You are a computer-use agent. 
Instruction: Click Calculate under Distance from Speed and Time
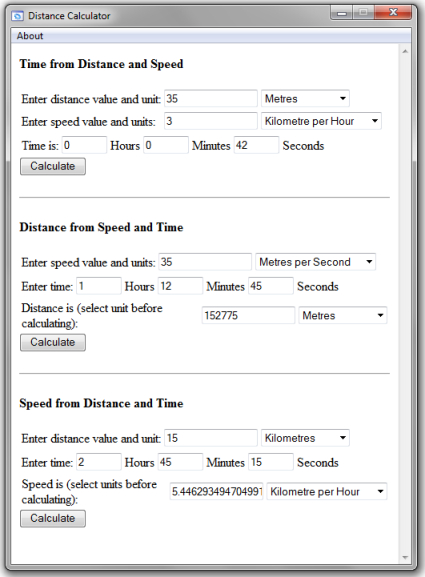pyautogui.click(x=53, y=342)
